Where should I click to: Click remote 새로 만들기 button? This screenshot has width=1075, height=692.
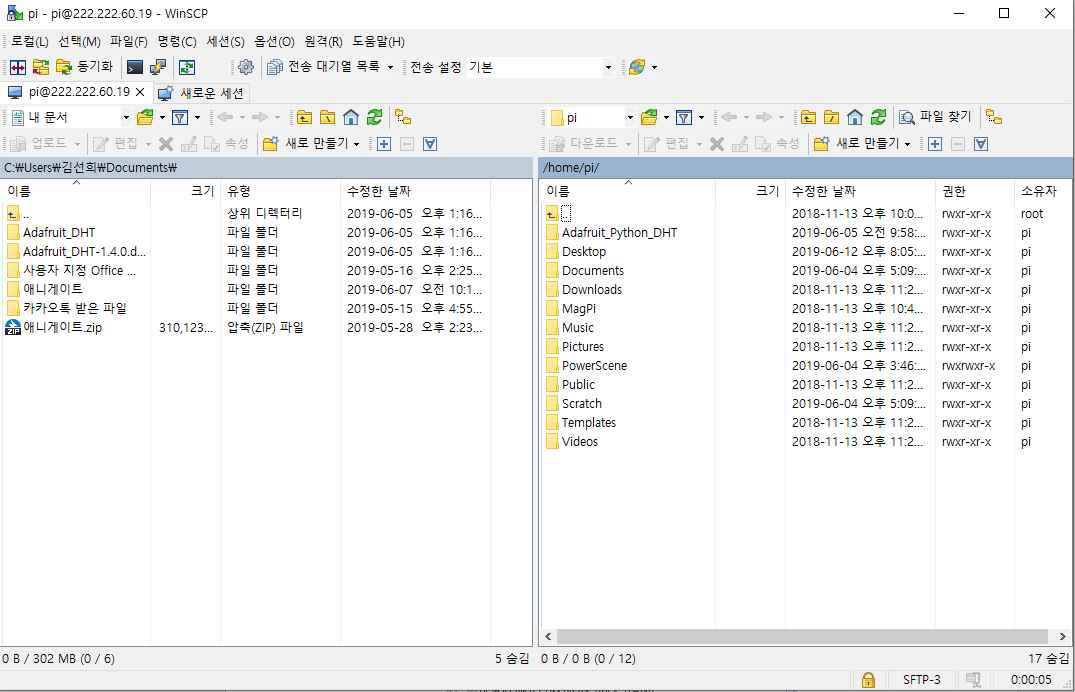(862, 143)
